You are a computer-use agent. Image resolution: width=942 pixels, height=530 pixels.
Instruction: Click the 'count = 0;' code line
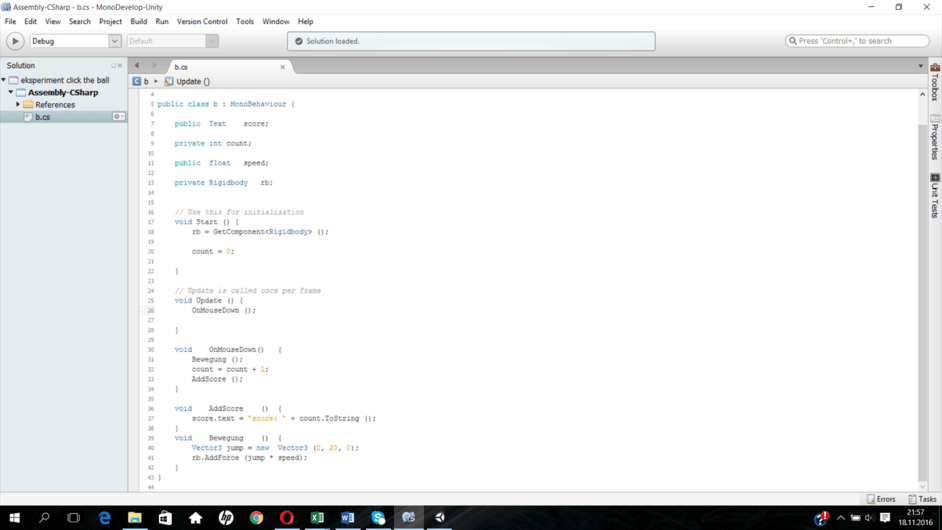coord(213,251)
